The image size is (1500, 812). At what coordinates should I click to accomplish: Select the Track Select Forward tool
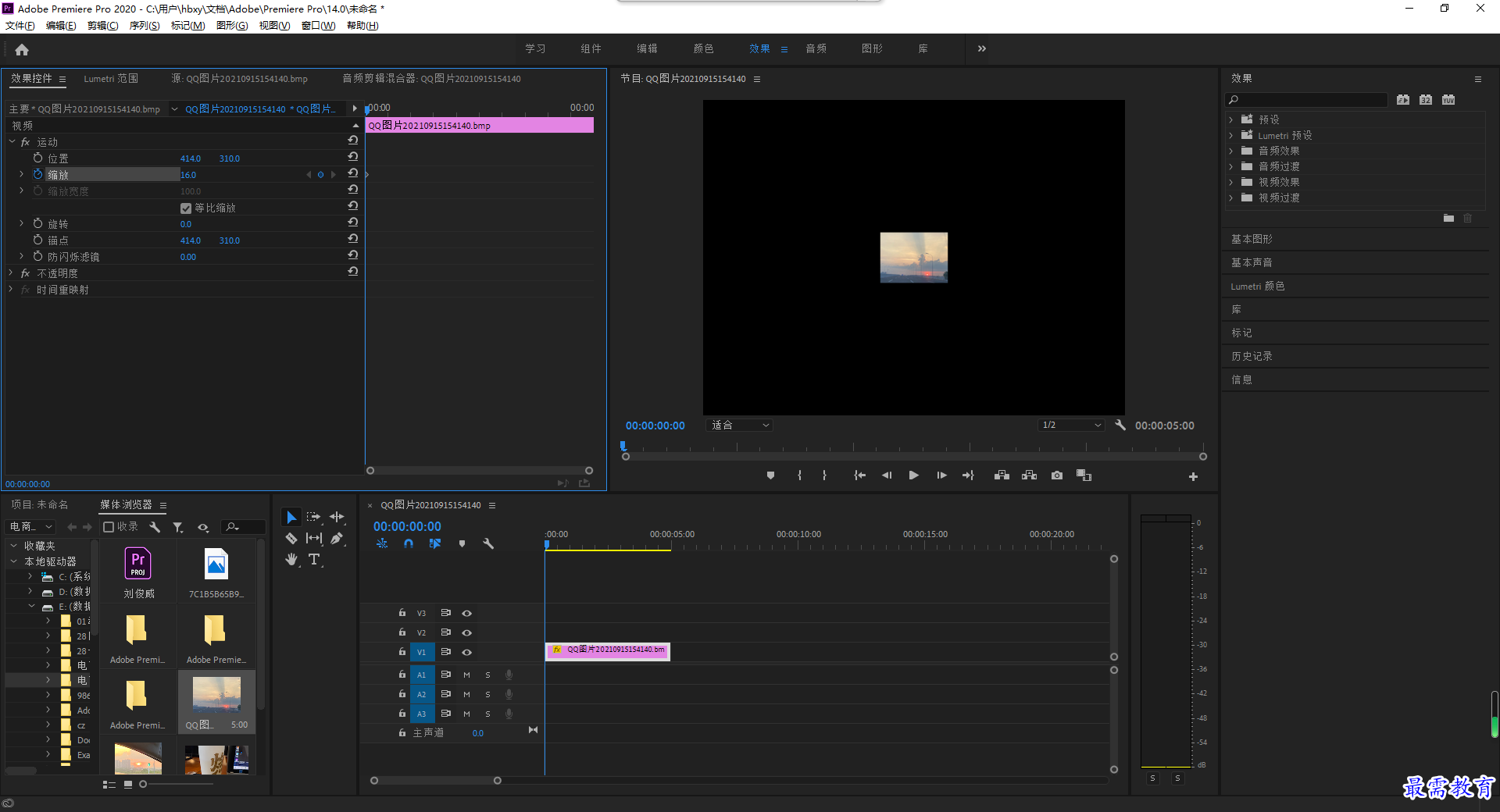(x=314, y=517)
